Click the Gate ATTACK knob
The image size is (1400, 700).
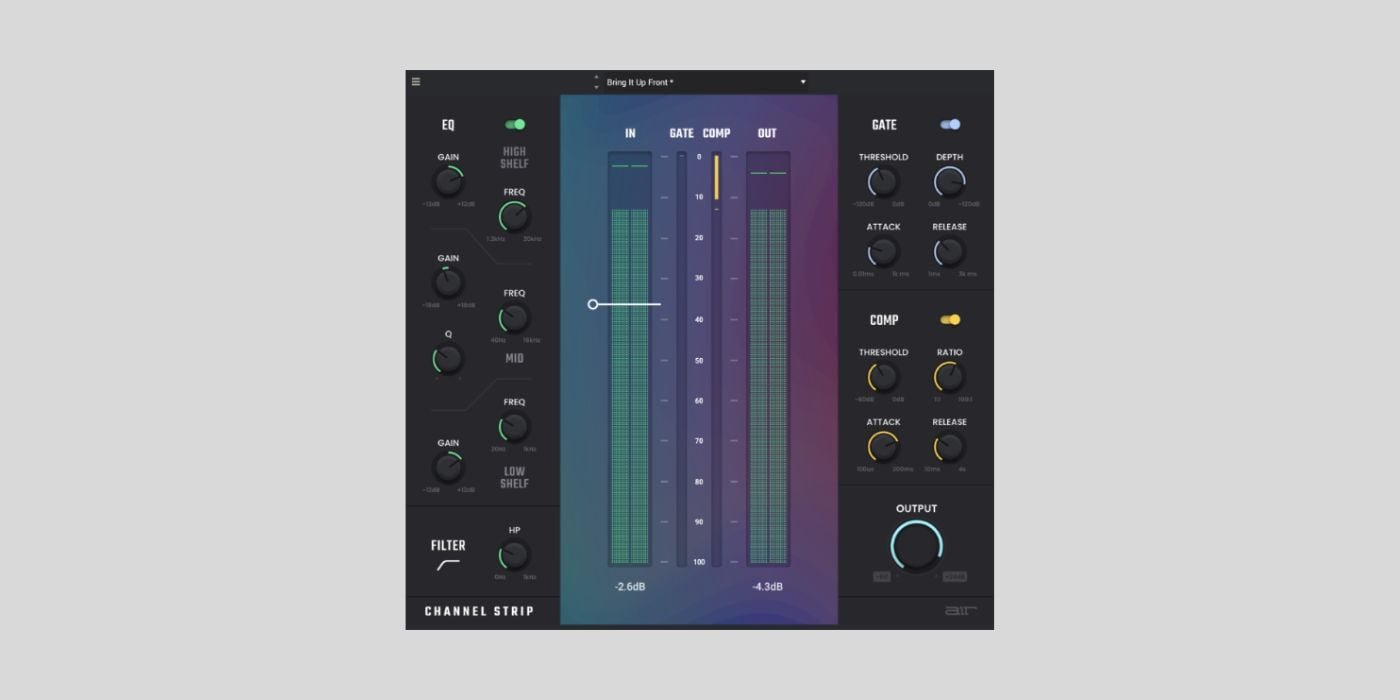(883, 252)
